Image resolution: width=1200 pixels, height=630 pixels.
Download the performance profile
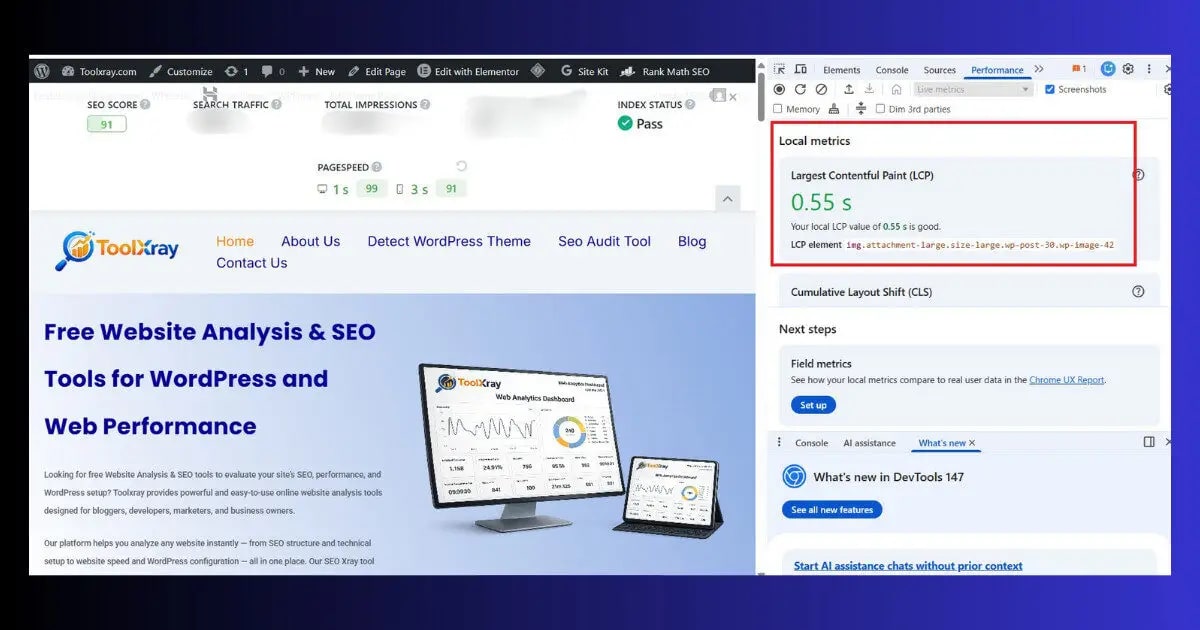click(x=870, y=89)
